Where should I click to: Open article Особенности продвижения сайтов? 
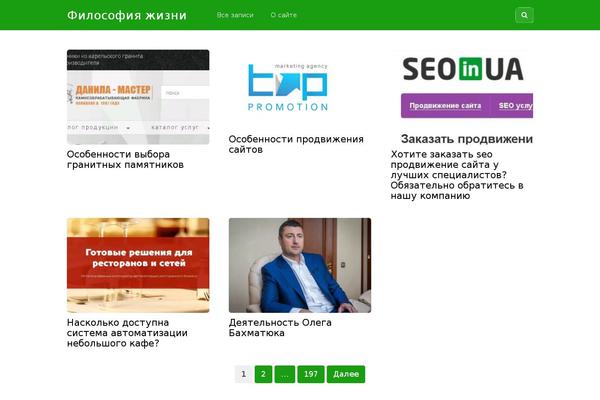point(296,144)
